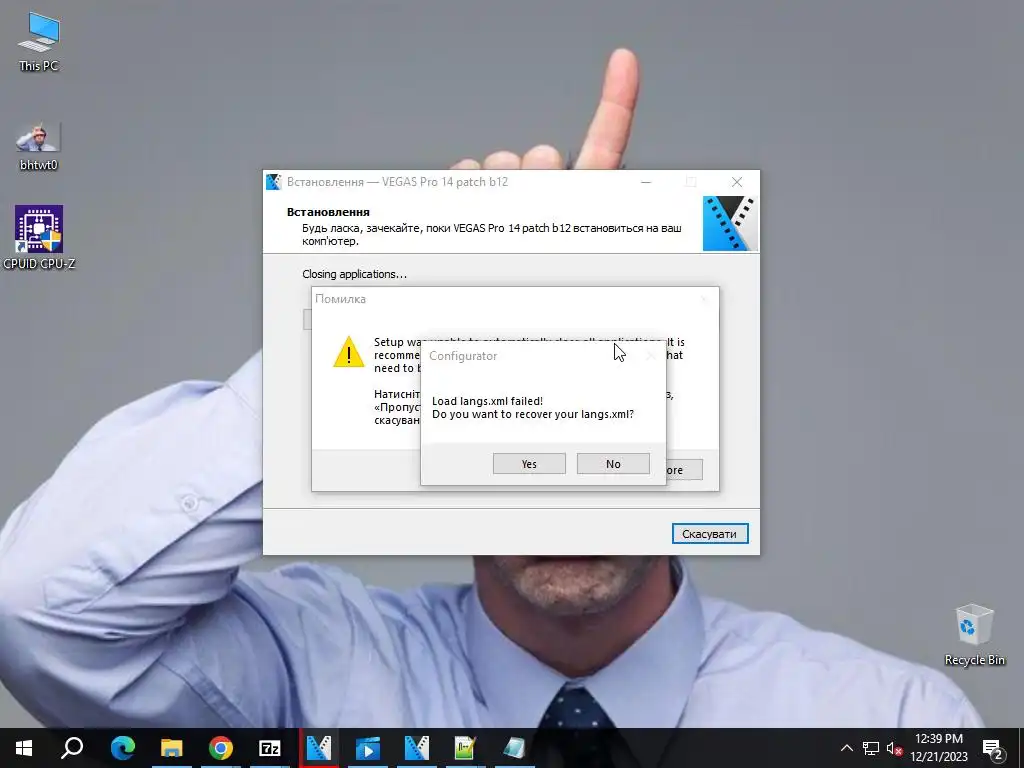The width and height of the screenshot is (1024, 768).
Task: Open the notification center icon
Action: pyautogui.click(x=993, y=748)
